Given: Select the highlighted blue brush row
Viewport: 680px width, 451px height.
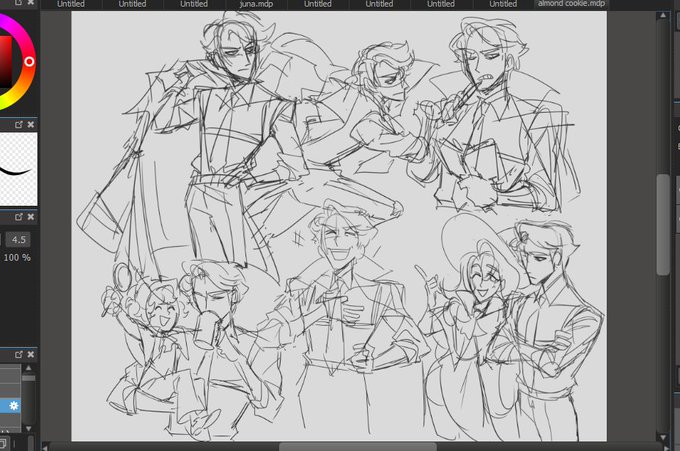Looking at the screenshot, I should [10, 406].
